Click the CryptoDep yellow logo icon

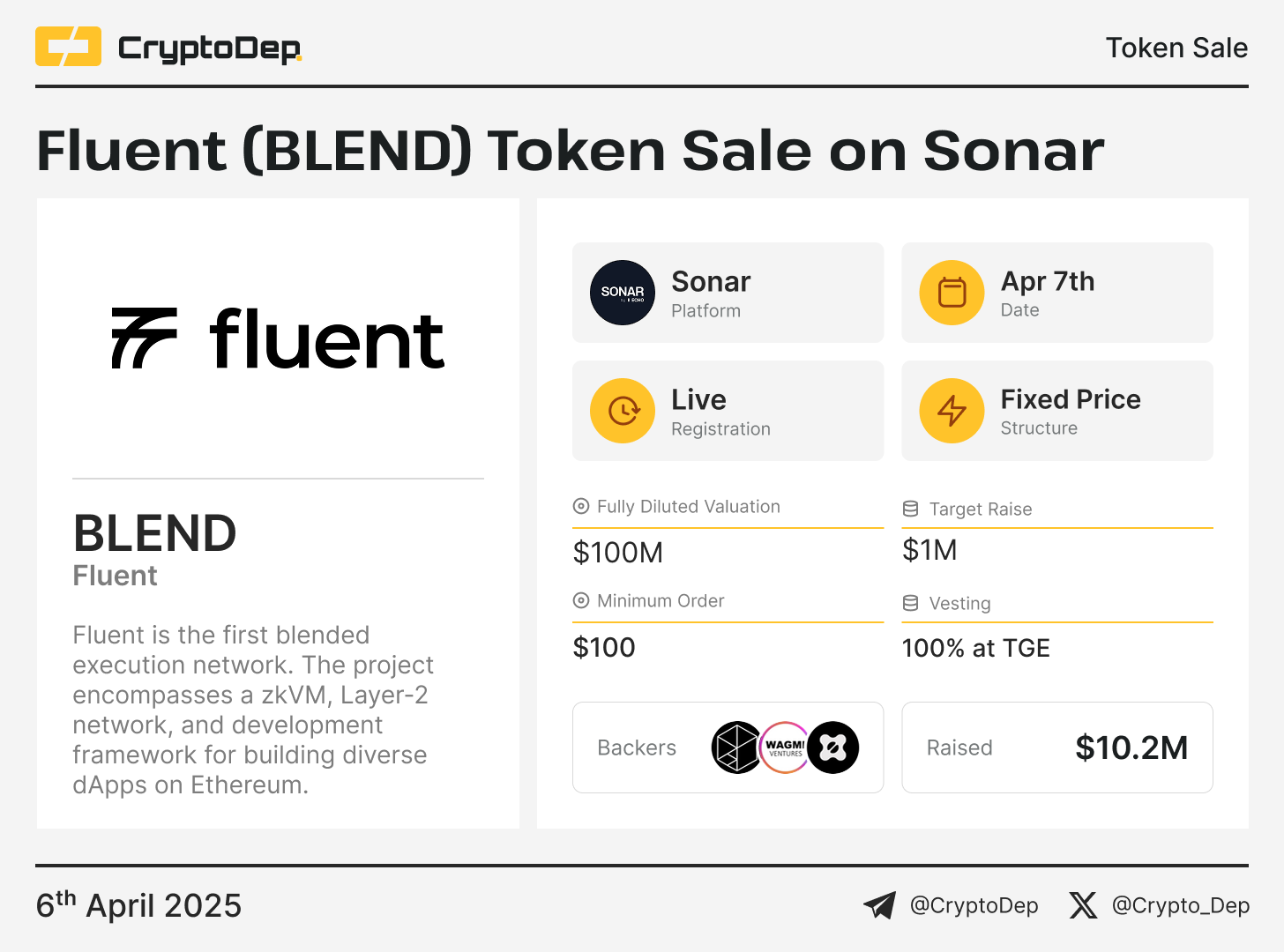pyautogui.click(x=68, y=47)
